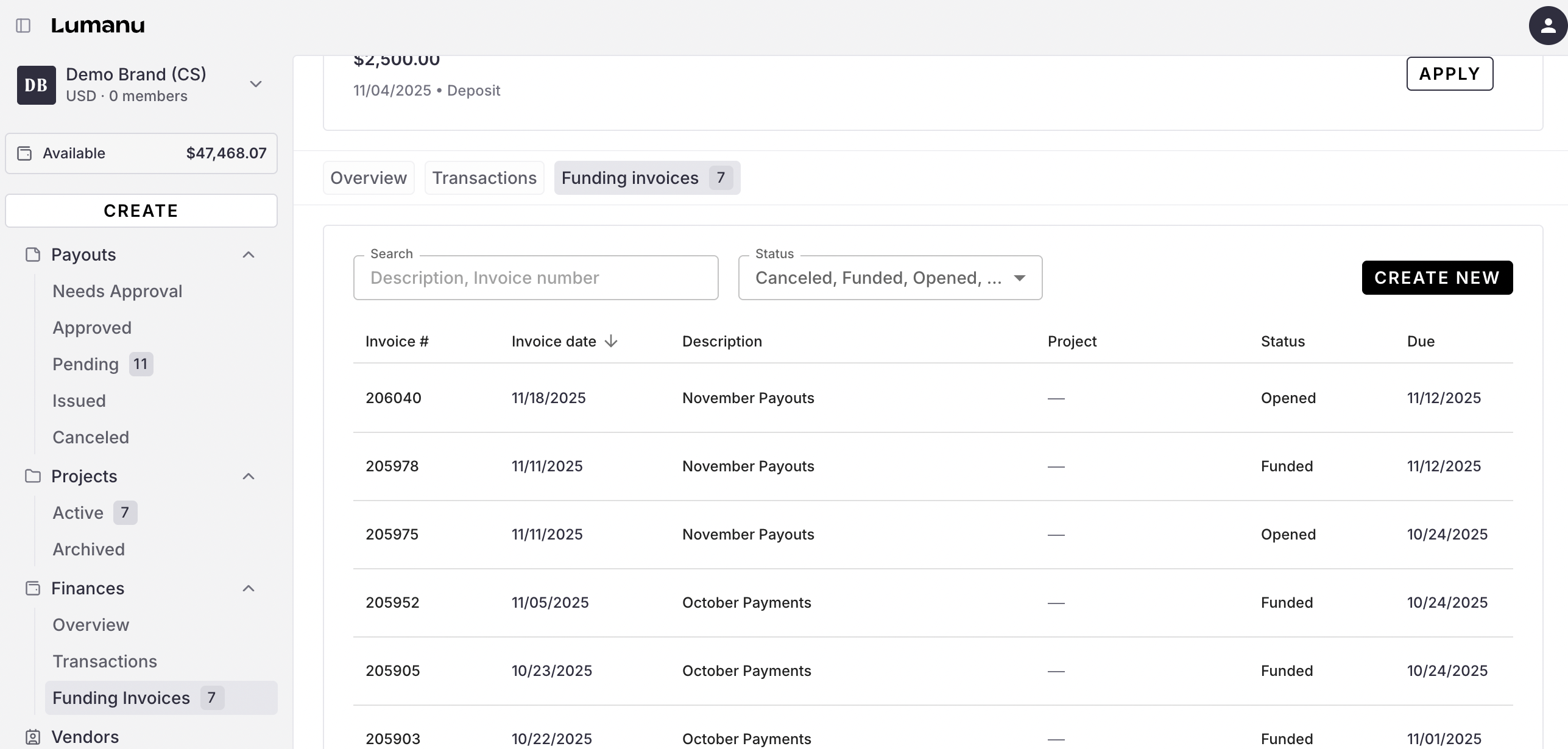Collapse the Projects section
The width and height of the screenshot is (1568, 749).
[249, 476]
